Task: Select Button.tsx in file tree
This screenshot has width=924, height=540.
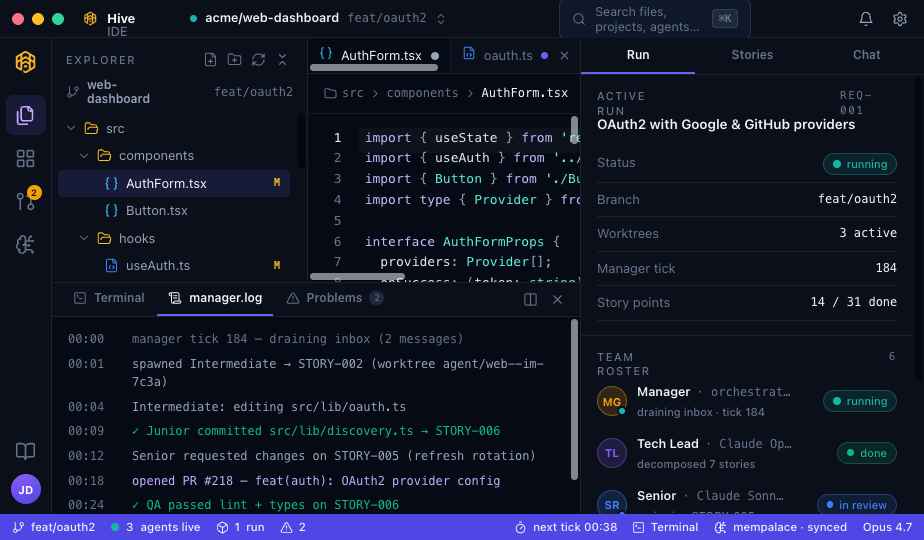Action: tap(174, 210)
